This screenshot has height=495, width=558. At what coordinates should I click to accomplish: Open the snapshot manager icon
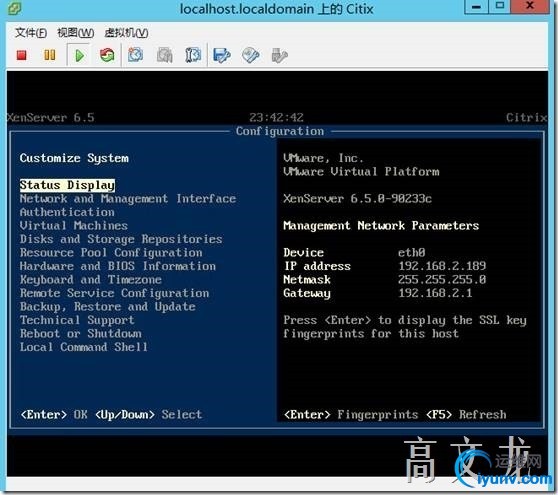(193, 56)
